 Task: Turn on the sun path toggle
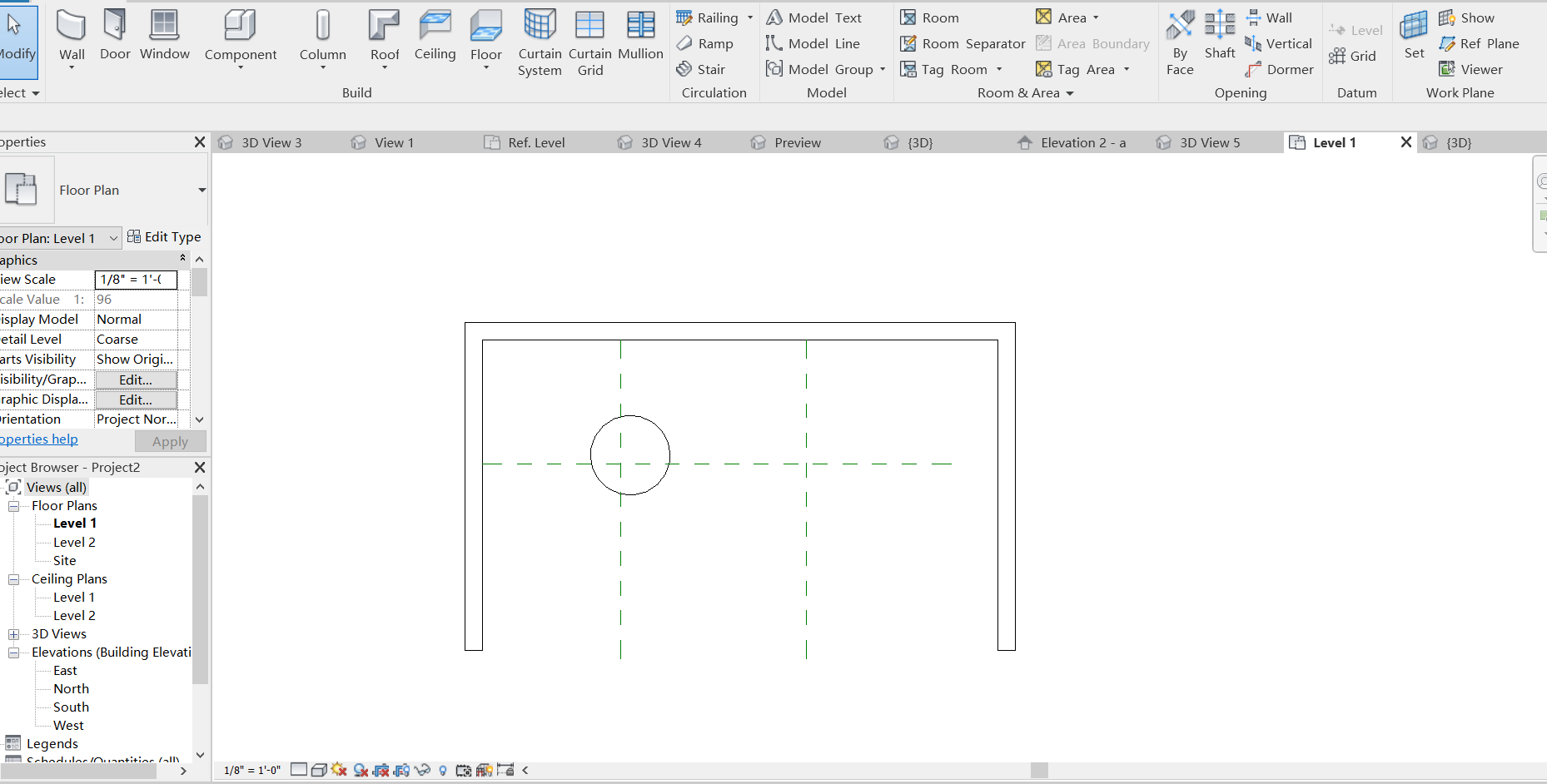(x=338, y=770)
